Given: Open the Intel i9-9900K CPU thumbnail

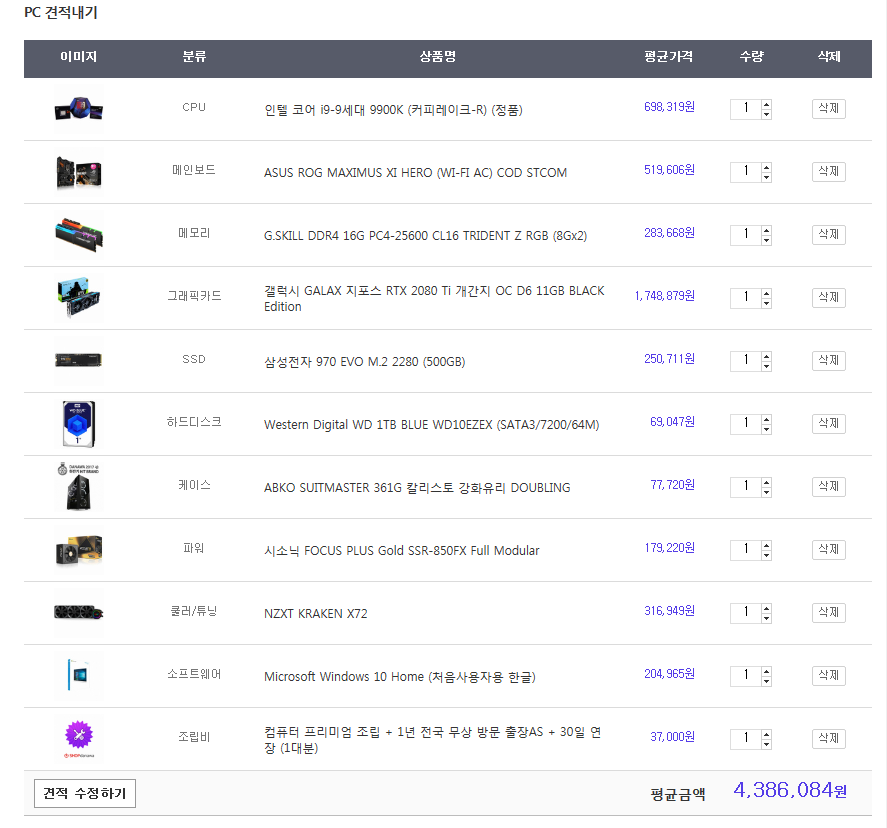Looking at the screenshot, I should tap(79, 109).
